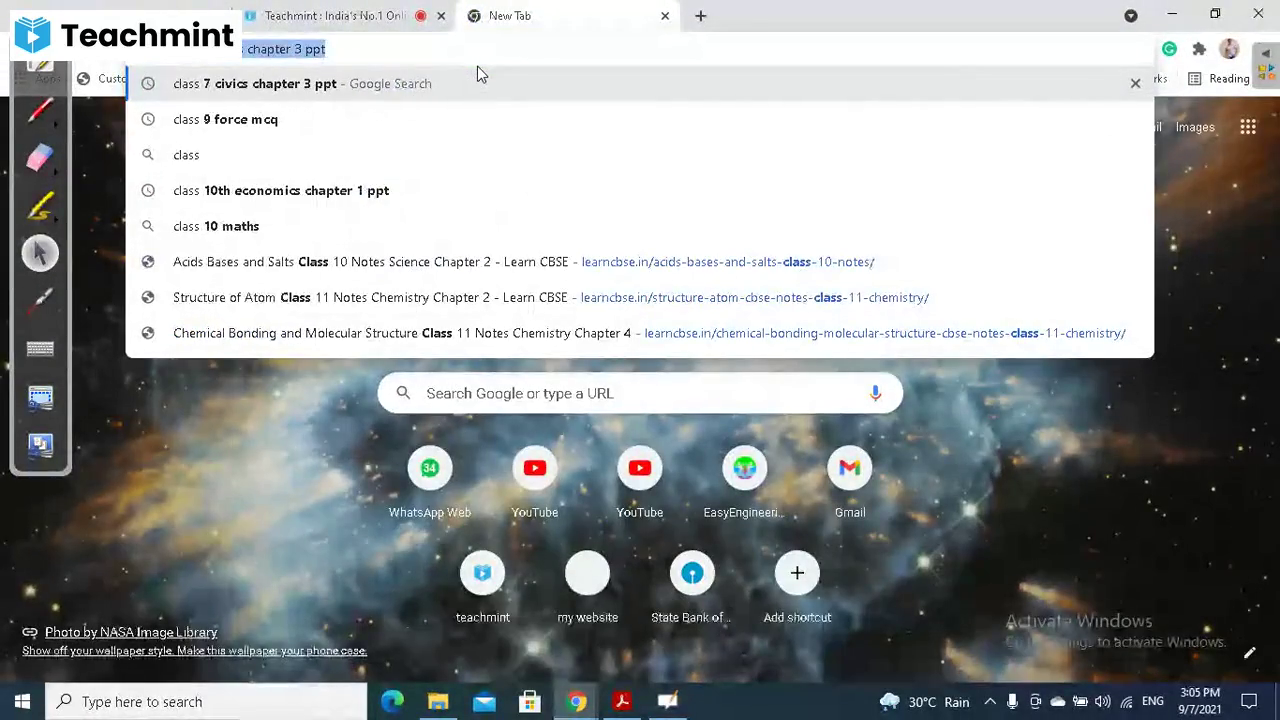Open the 30°C Rain weather widget

coord(924,702)
